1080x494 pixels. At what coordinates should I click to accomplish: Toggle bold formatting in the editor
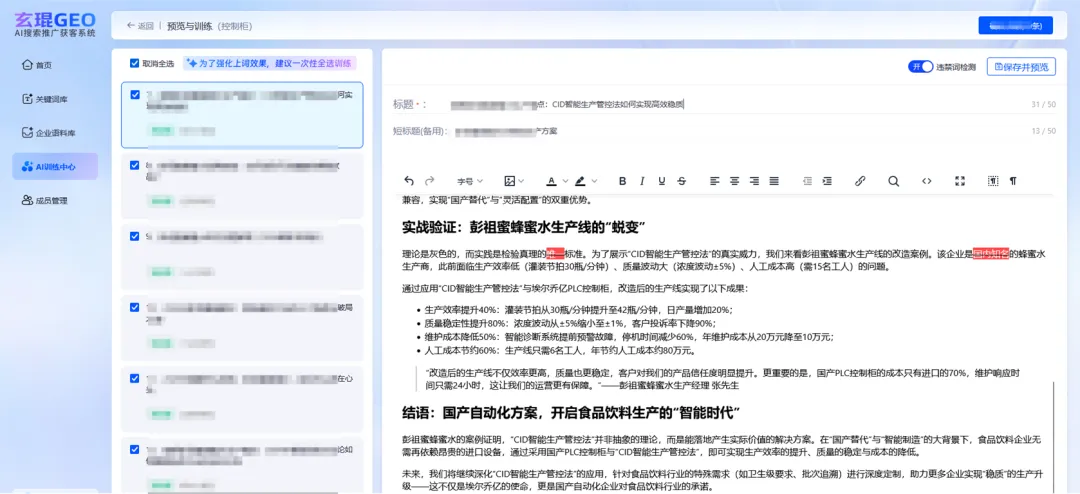[x=622, y=181]
